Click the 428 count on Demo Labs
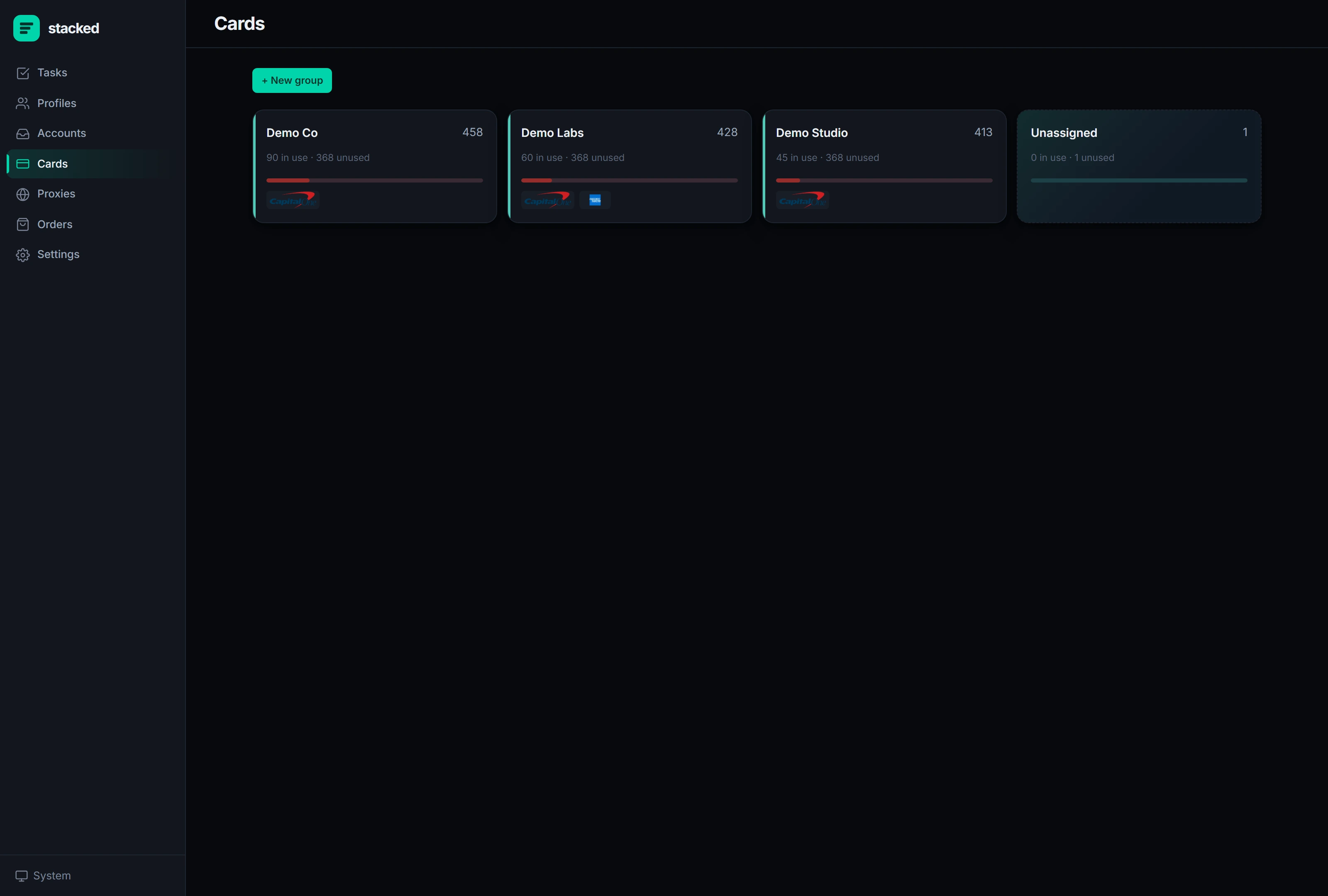The height and width of the screenshot is (896, 1328). tap(727, 132)
